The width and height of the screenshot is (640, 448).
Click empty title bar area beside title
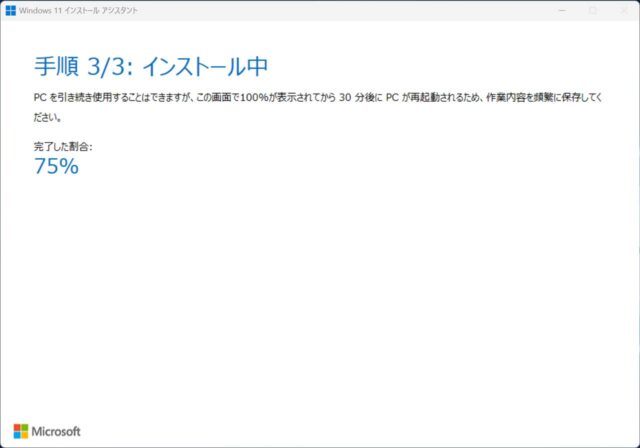(x=350, y=10)
